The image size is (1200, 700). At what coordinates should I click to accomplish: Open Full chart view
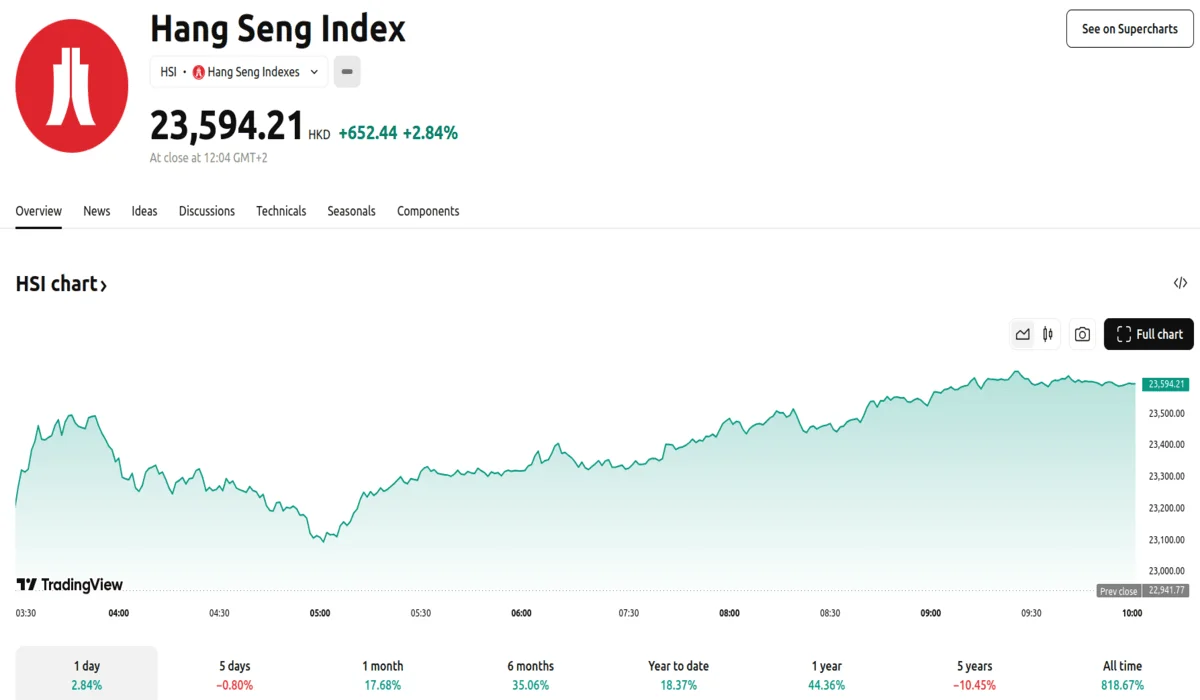1148,334
